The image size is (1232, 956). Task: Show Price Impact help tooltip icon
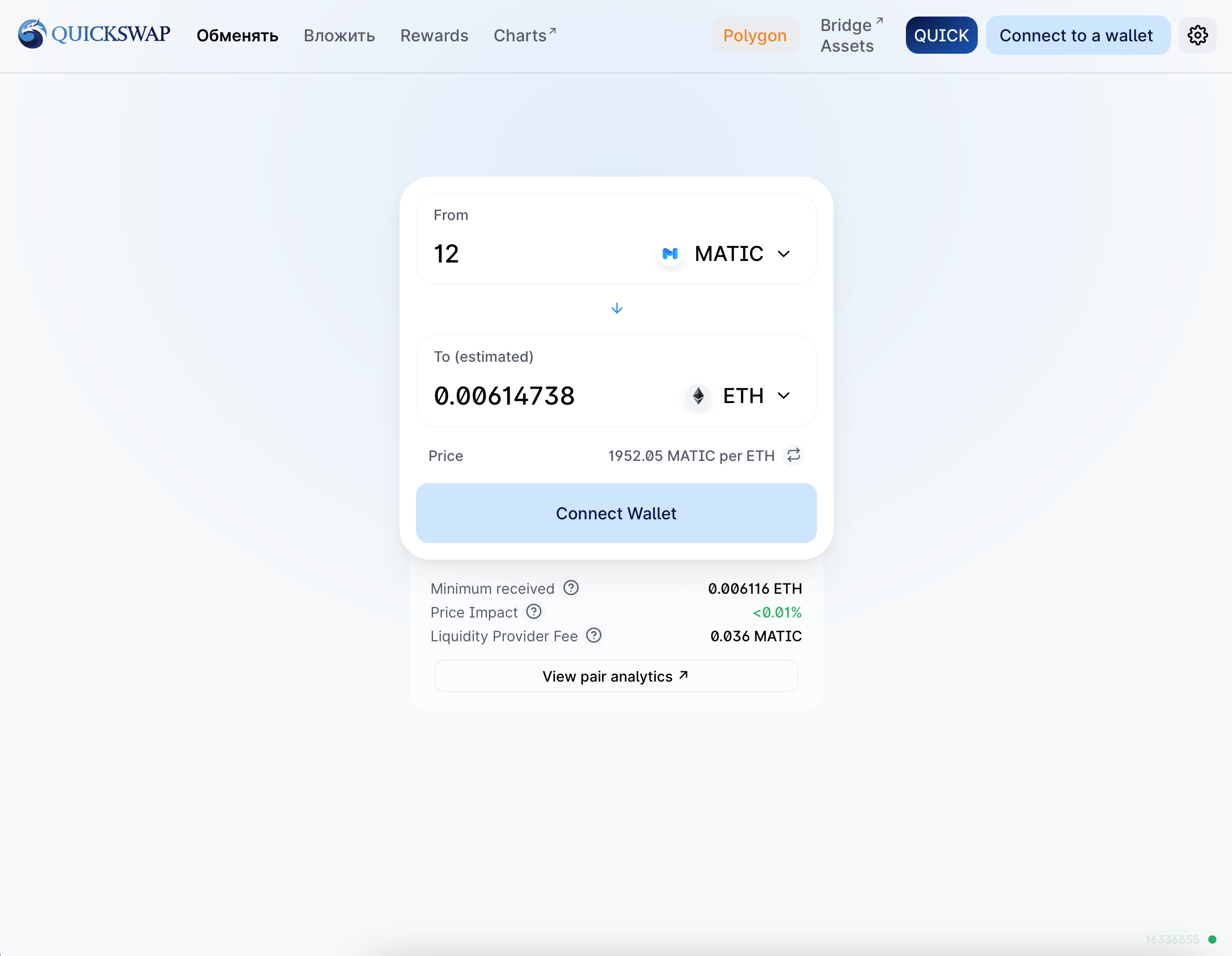pos(534,611)
